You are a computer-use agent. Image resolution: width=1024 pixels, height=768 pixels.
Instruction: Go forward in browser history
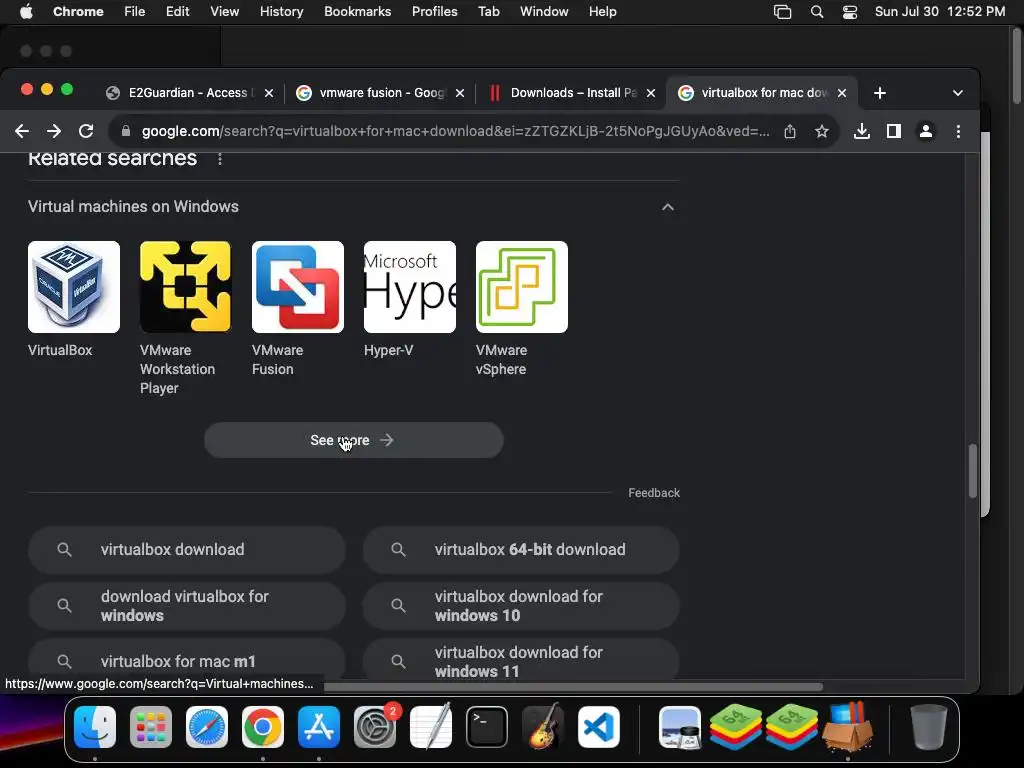pyautogui.click(x=54, y=131)
